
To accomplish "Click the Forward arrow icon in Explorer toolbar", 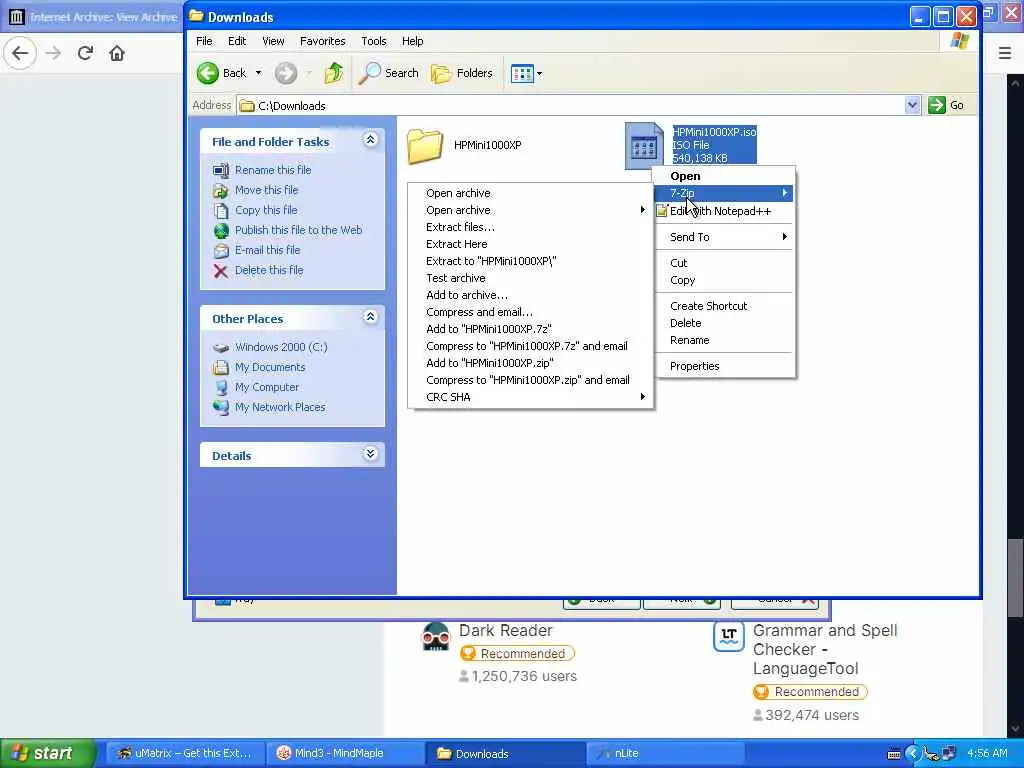I will [x=285, y=73].
